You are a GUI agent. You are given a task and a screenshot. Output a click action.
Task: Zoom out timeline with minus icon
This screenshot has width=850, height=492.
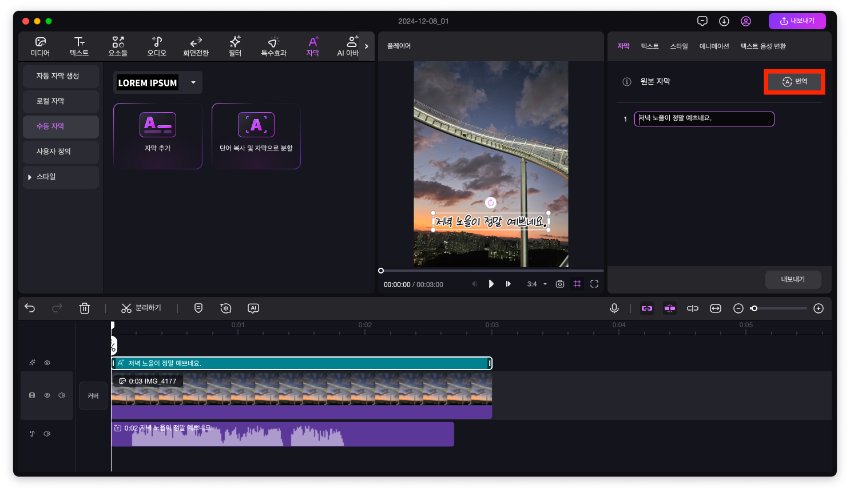coord(738,308)
